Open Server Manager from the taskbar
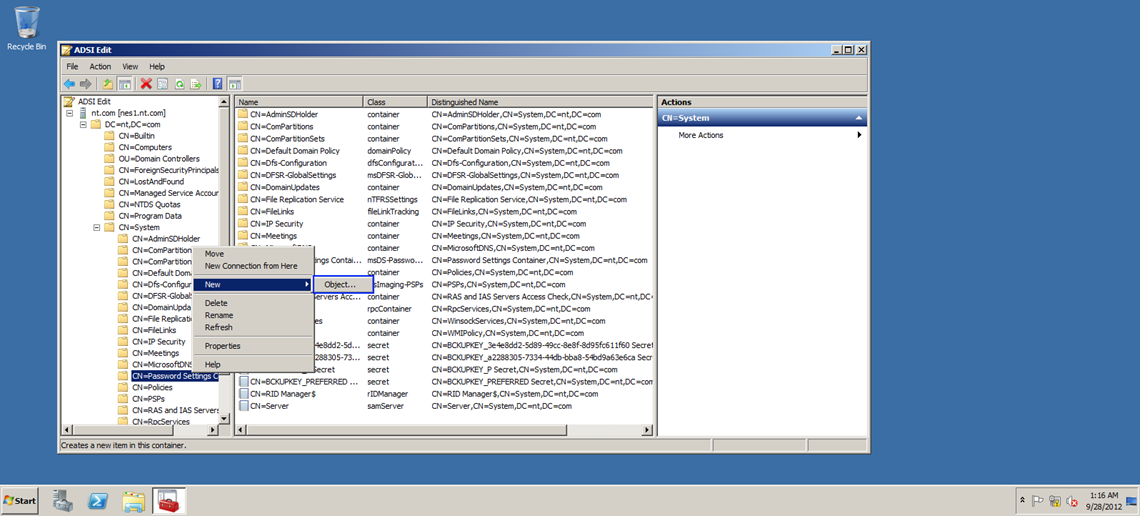Screen dimensions: 1140x516 65,500
